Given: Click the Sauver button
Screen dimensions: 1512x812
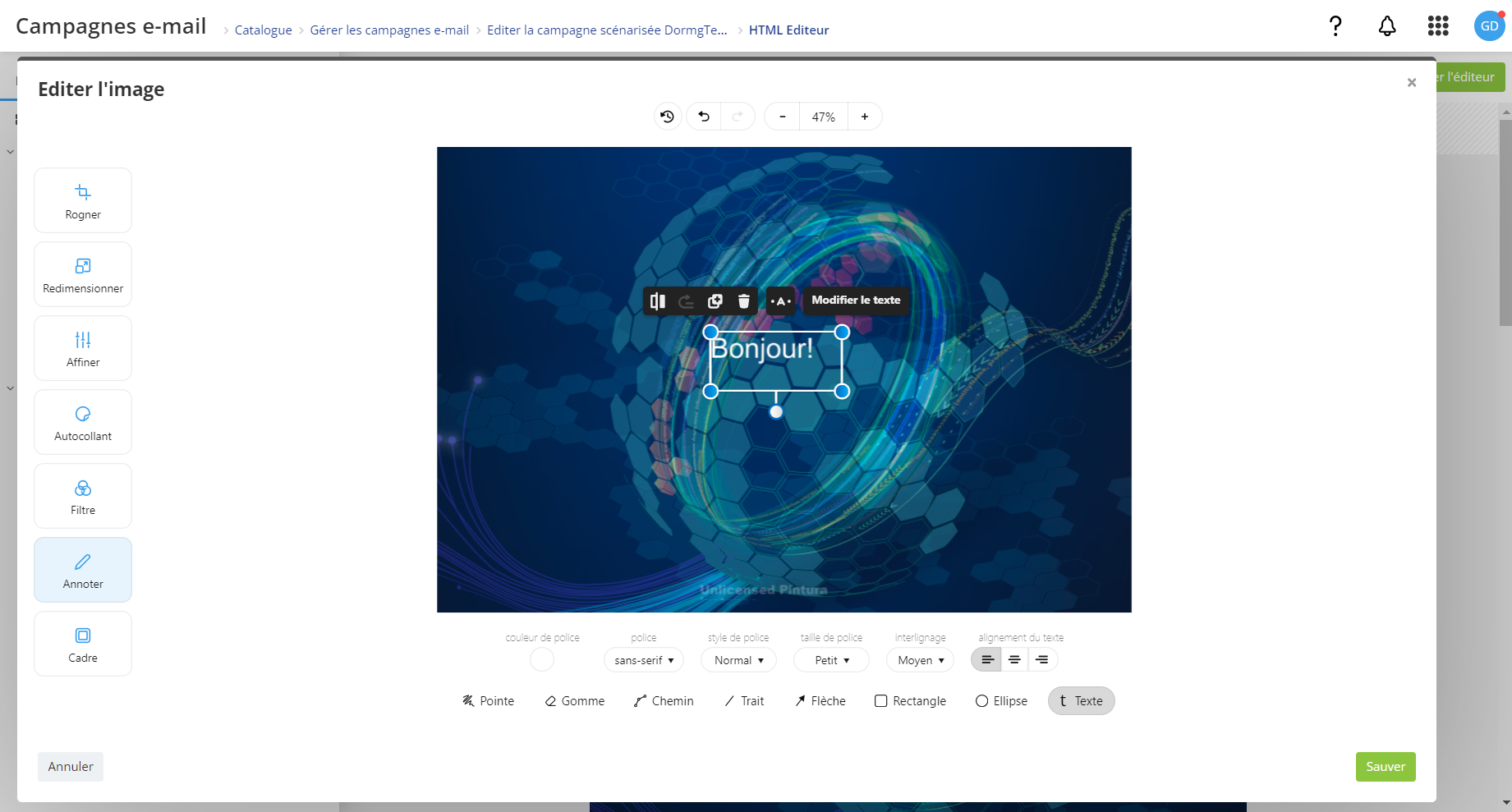Looking at the screenshot, I should 1386,767.
